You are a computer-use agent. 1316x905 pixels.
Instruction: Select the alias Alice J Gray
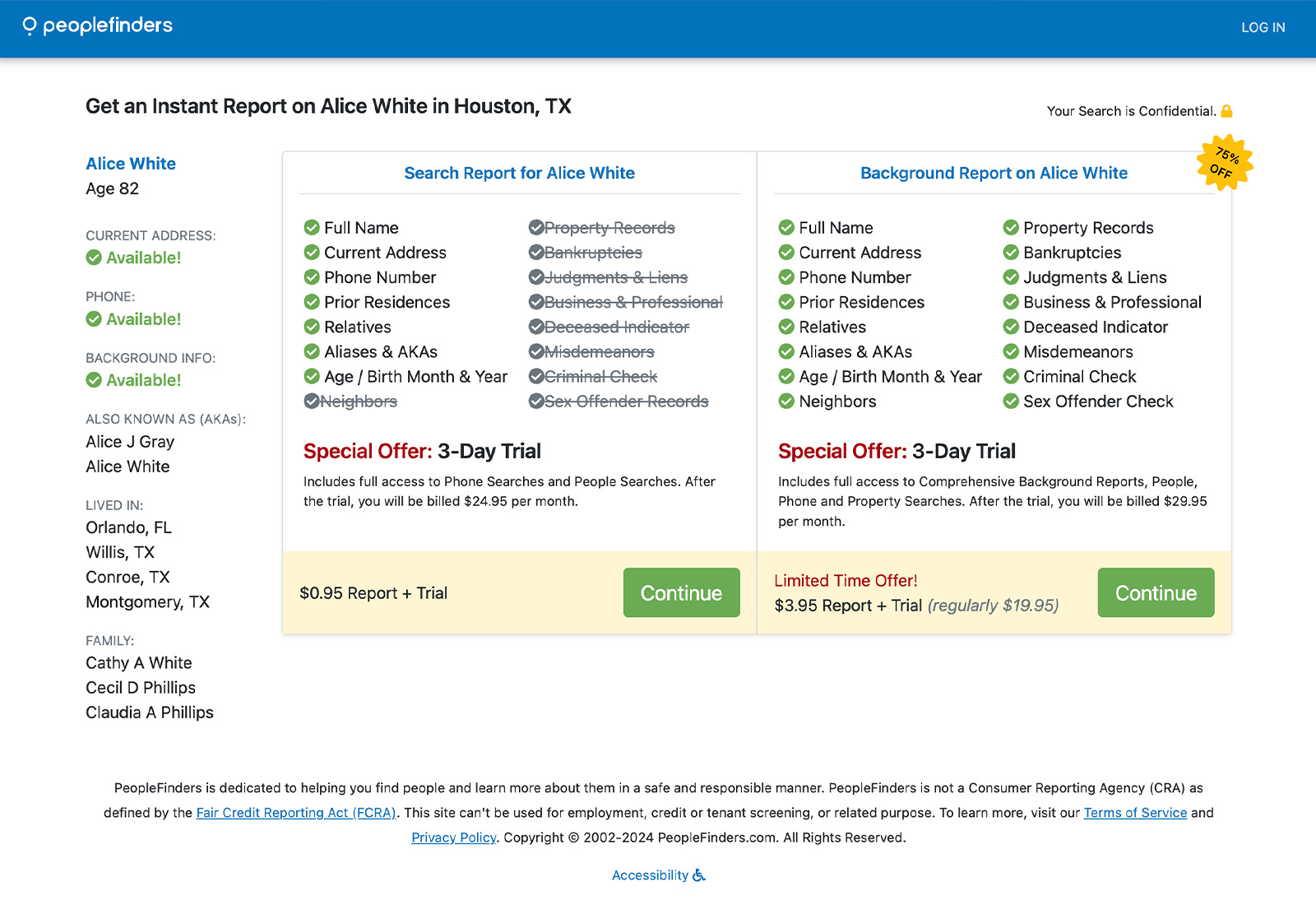[x=130, y=442]
